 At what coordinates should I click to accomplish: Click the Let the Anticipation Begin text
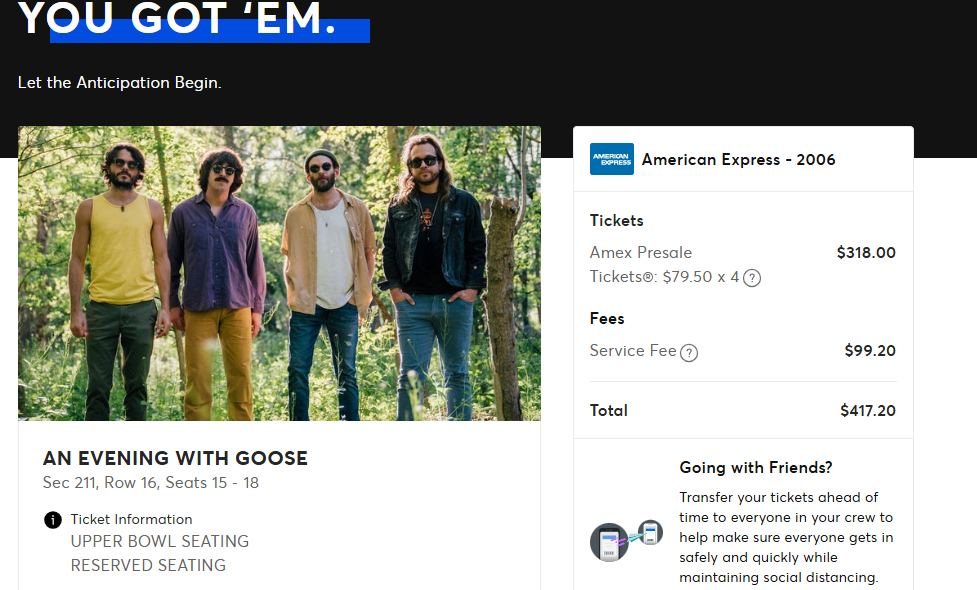pyautogui.click(x=120, y=83)
